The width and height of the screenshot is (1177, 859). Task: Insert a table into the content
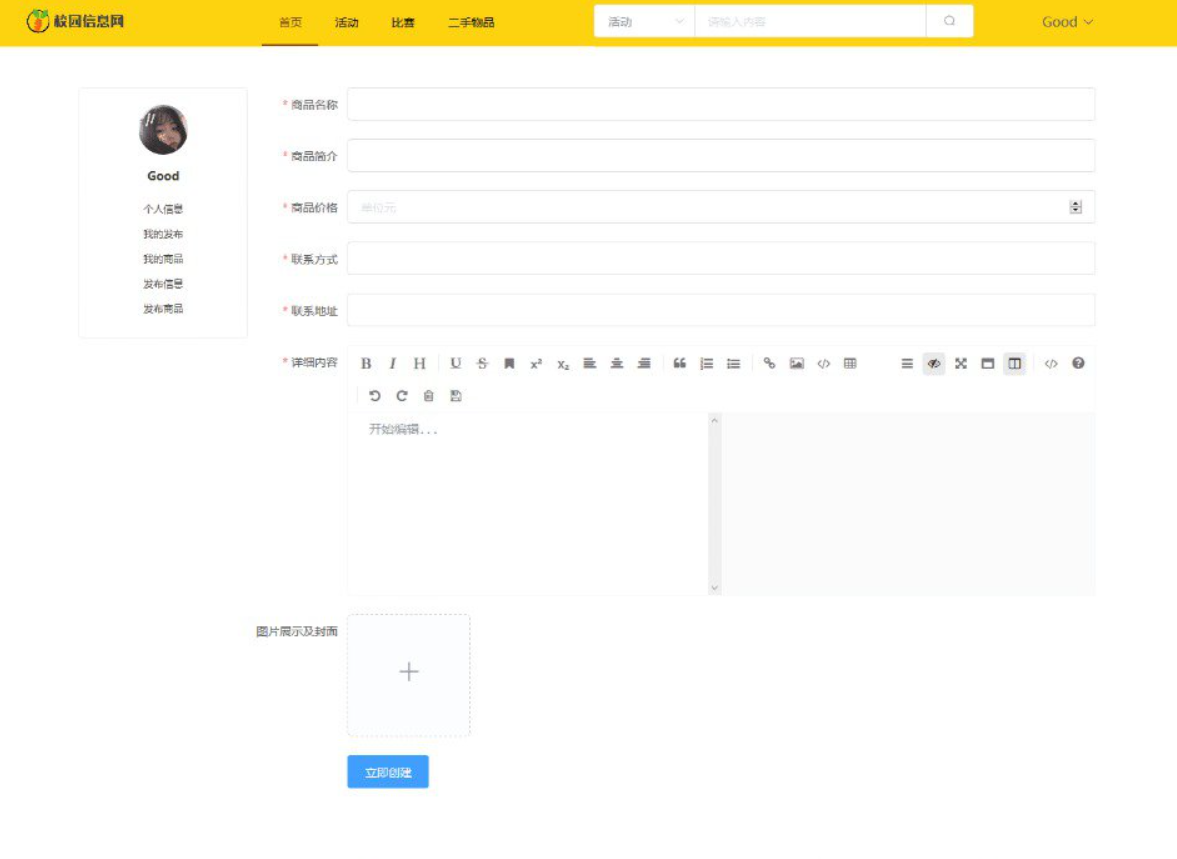pyautogui.click(x=850, y=364)
